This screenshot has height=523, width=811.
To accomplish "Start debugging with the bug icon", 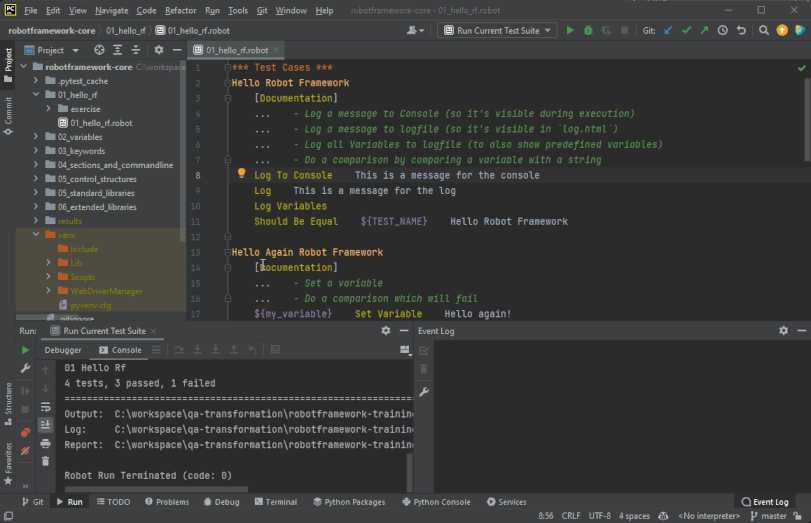I will [589, 31].
